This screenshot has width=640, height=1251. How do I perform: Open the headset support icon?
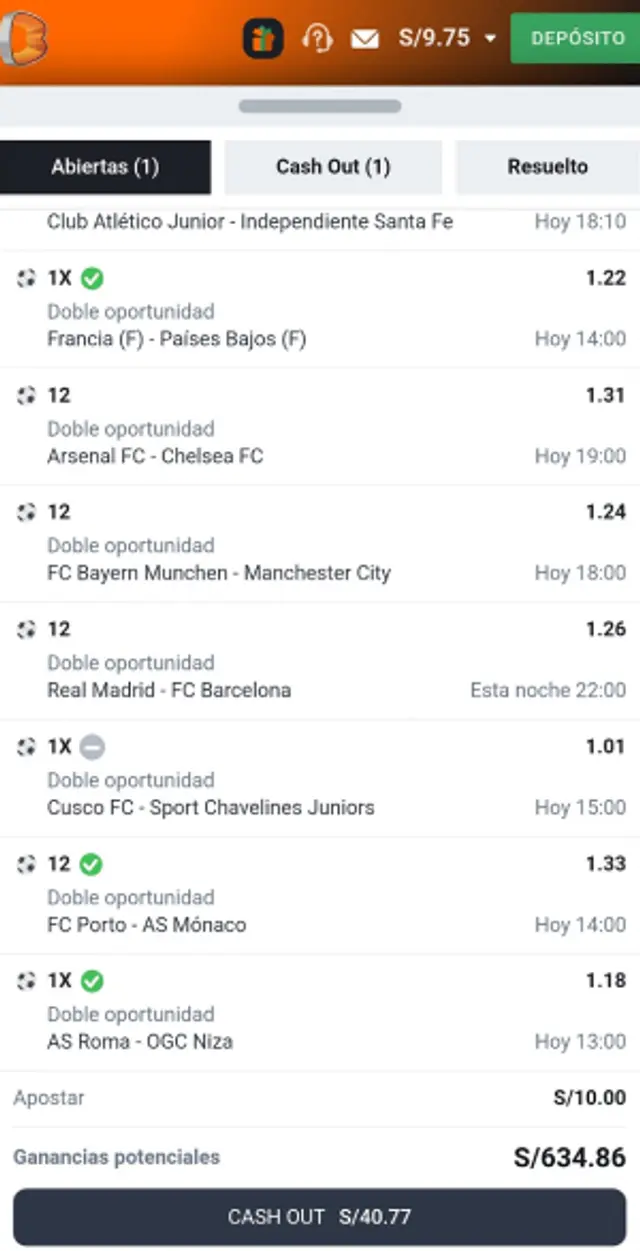[317, 39]
